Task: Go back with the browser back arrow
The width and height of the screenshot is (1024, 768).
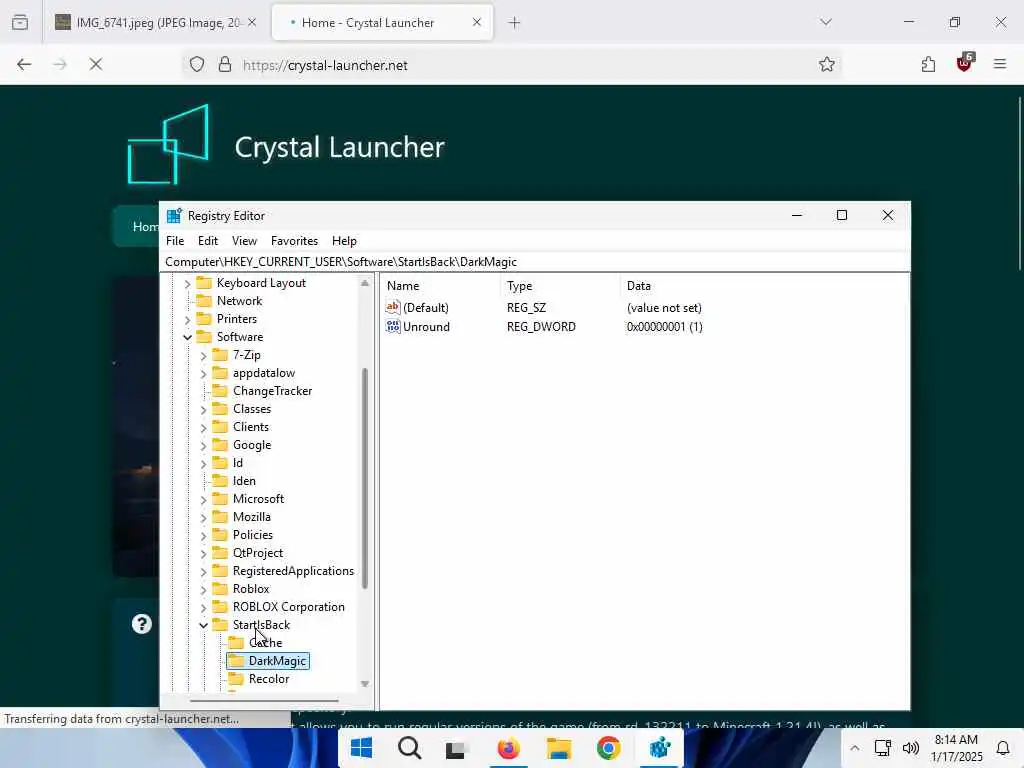Action: tap(24, 64)
